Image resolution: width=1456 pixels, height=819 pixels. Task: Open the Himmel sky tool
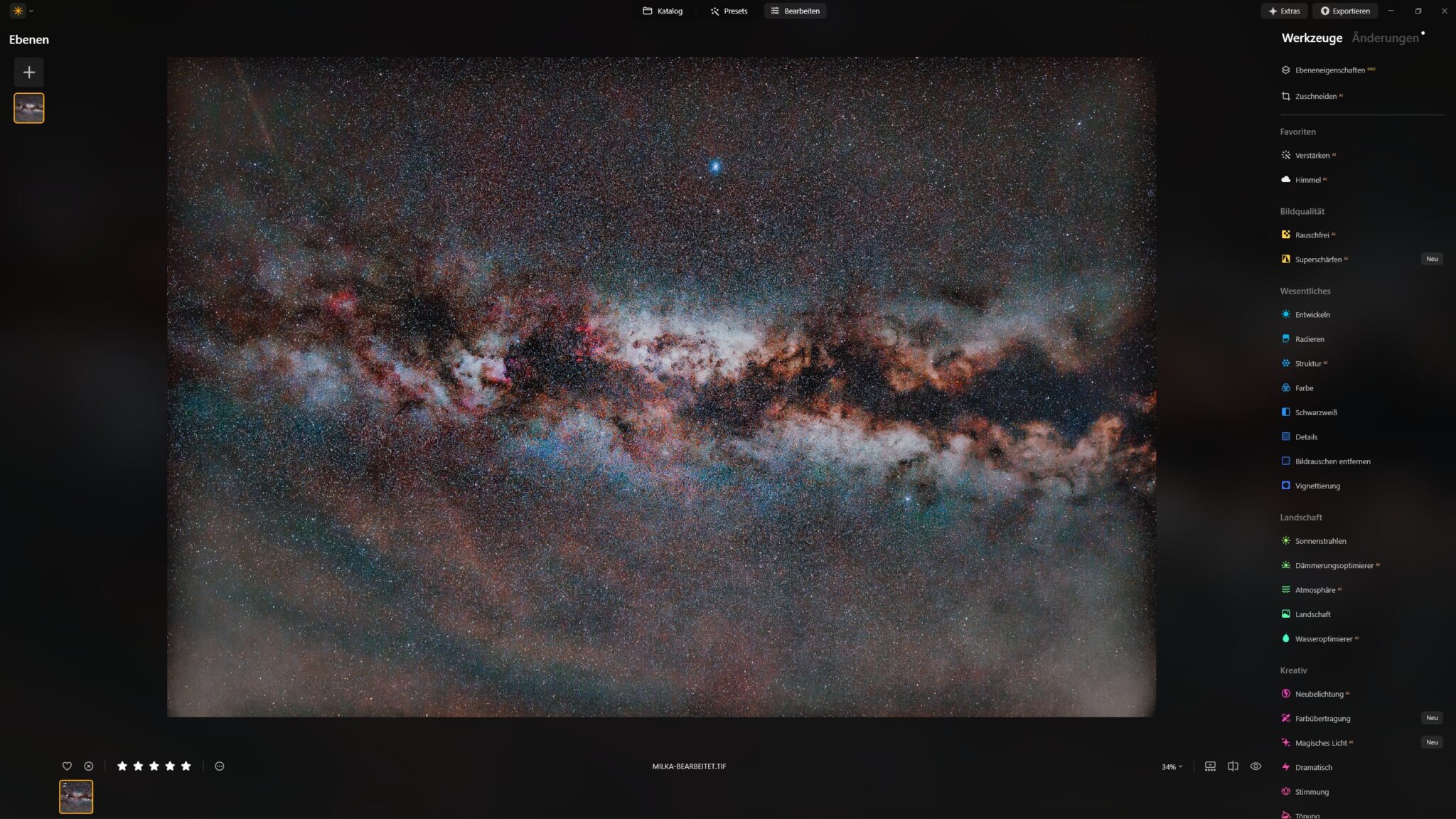(1307, 180)
